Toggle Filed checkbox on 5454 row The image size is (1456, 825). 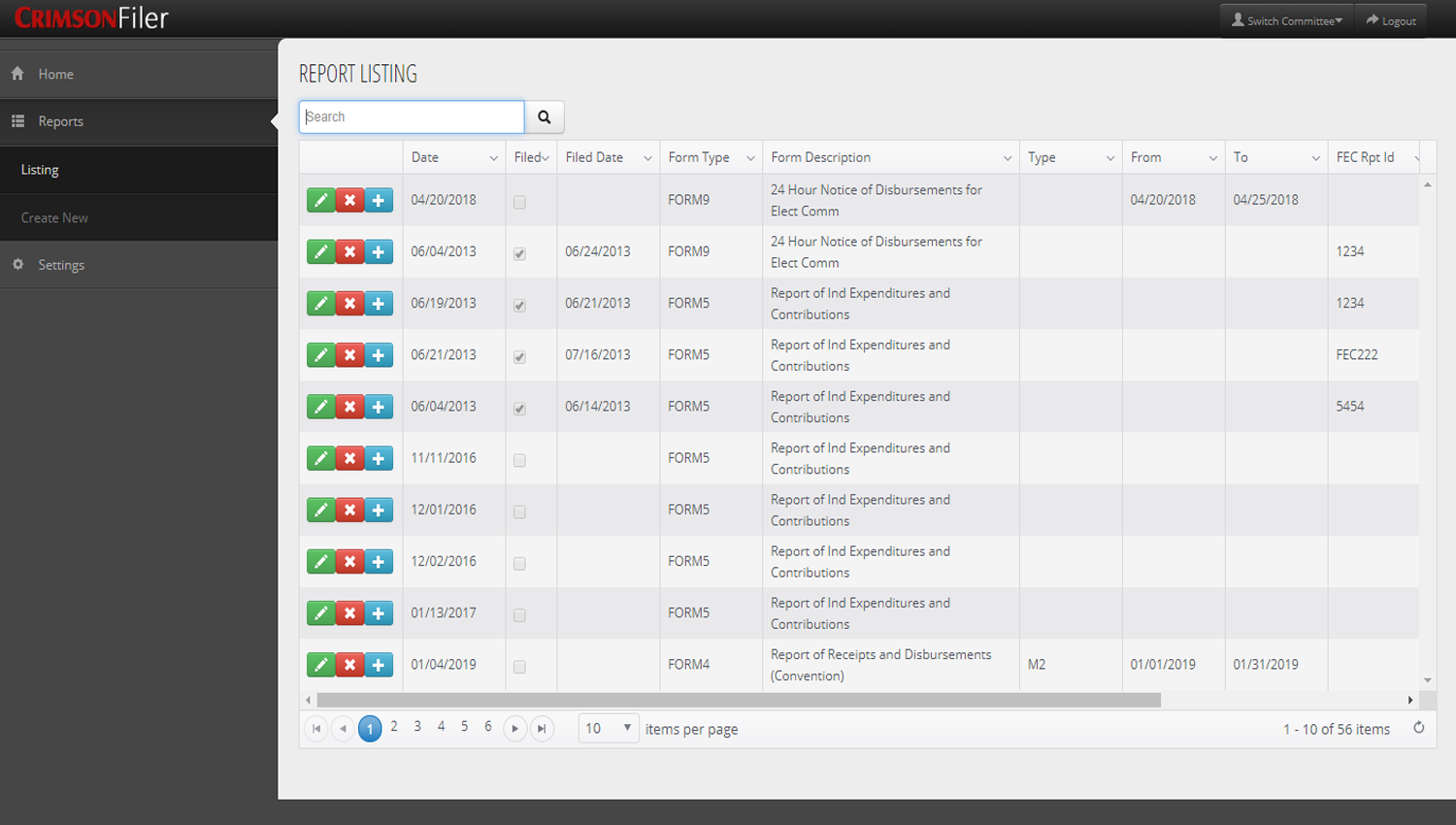(519, 408)
